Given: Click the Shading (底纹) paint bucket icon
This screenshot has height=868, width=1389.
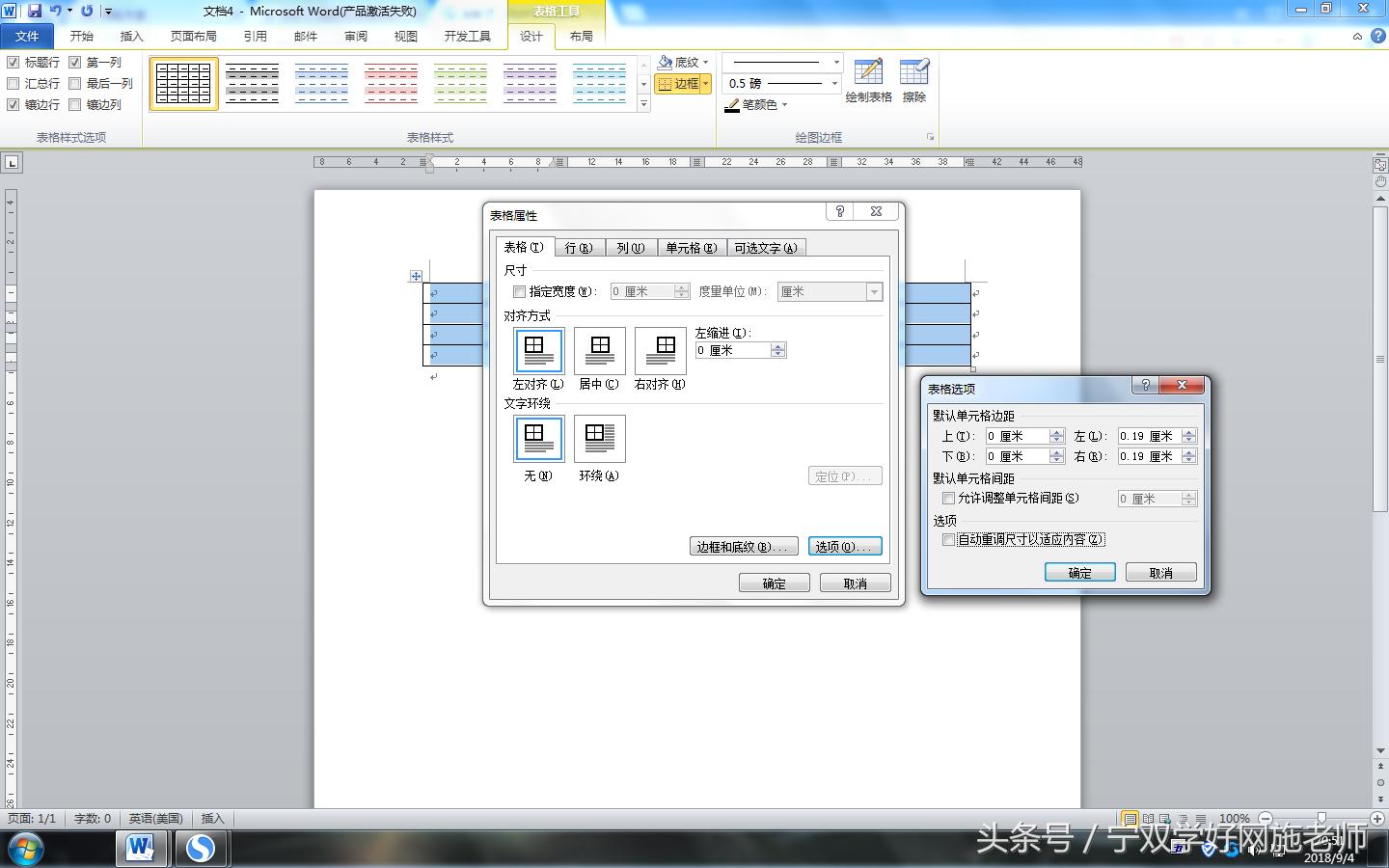Looking at the screenshot, I should pos(666,62).
